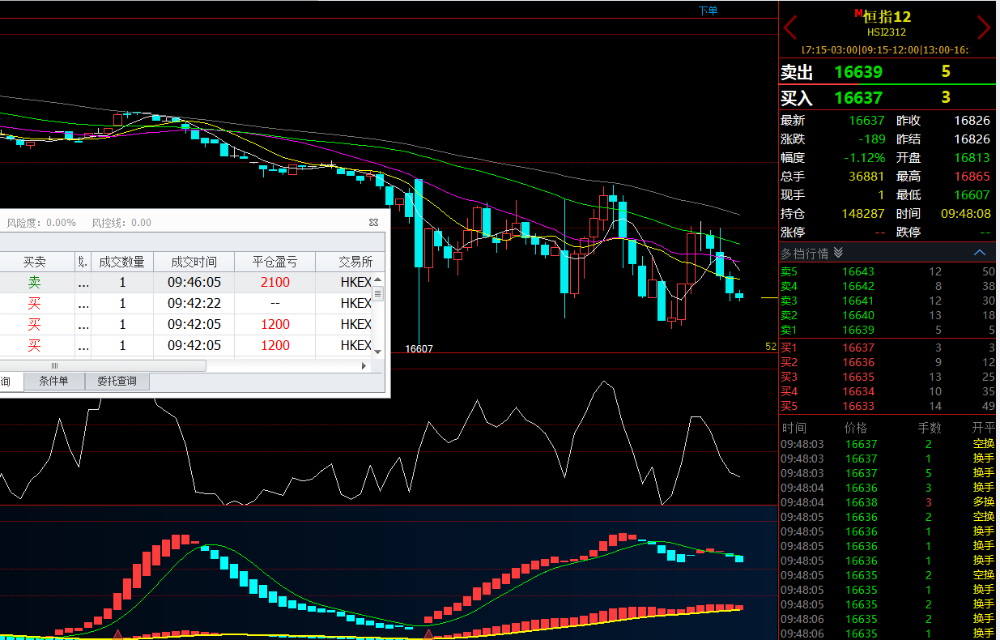Image resolution: width=1000 pixels, height=640 pixels.
Task: Click the 涨跌 value -189
Action: tap(872, 139)
